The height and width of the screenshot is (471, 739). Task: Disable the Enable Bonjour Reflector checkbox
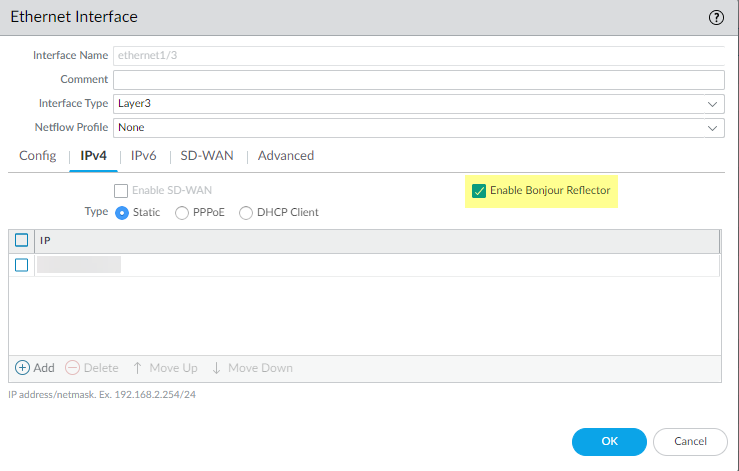479,190
